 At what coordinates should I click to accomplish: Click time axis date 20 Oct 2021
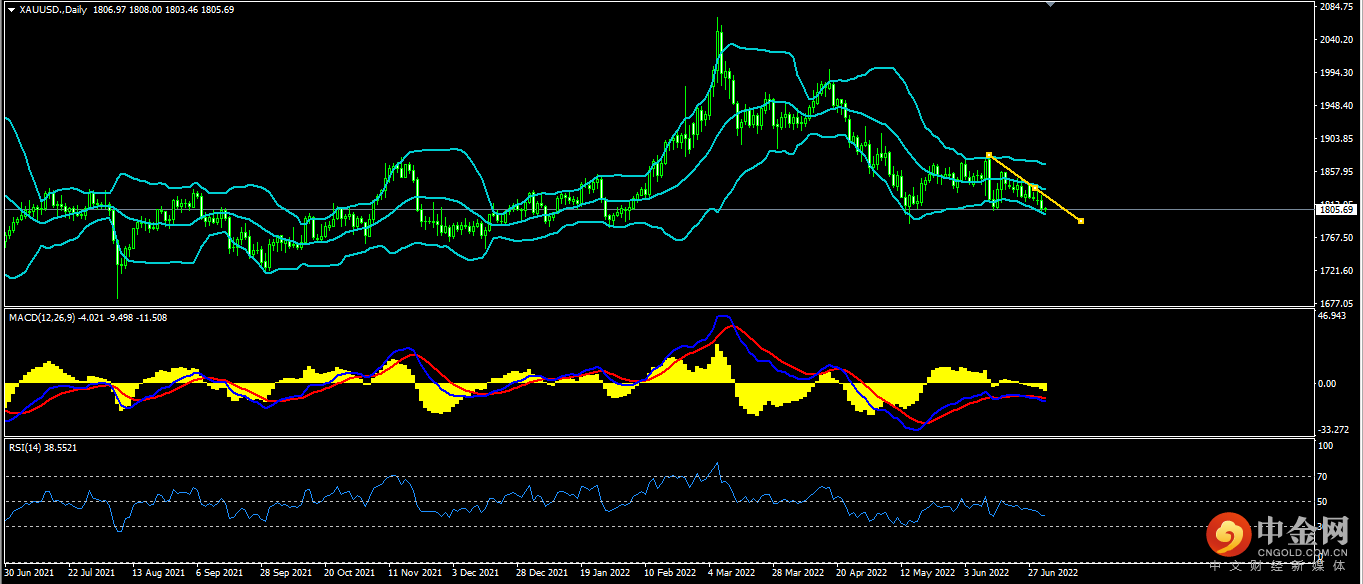click(x=349, y=574)
